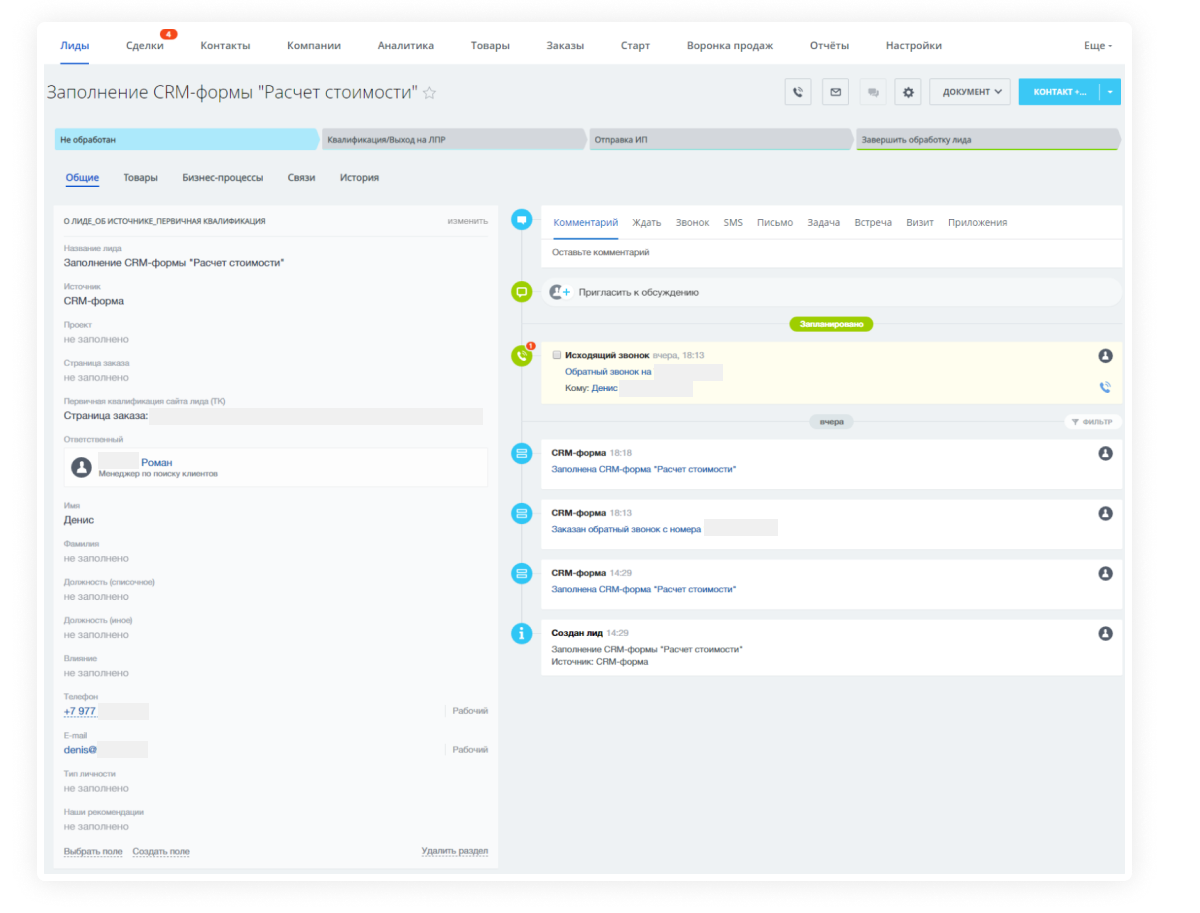This screenshot has height=913, width=1200.
Task: Click Пригласить к обсуждению
Action: click(639, 293)
